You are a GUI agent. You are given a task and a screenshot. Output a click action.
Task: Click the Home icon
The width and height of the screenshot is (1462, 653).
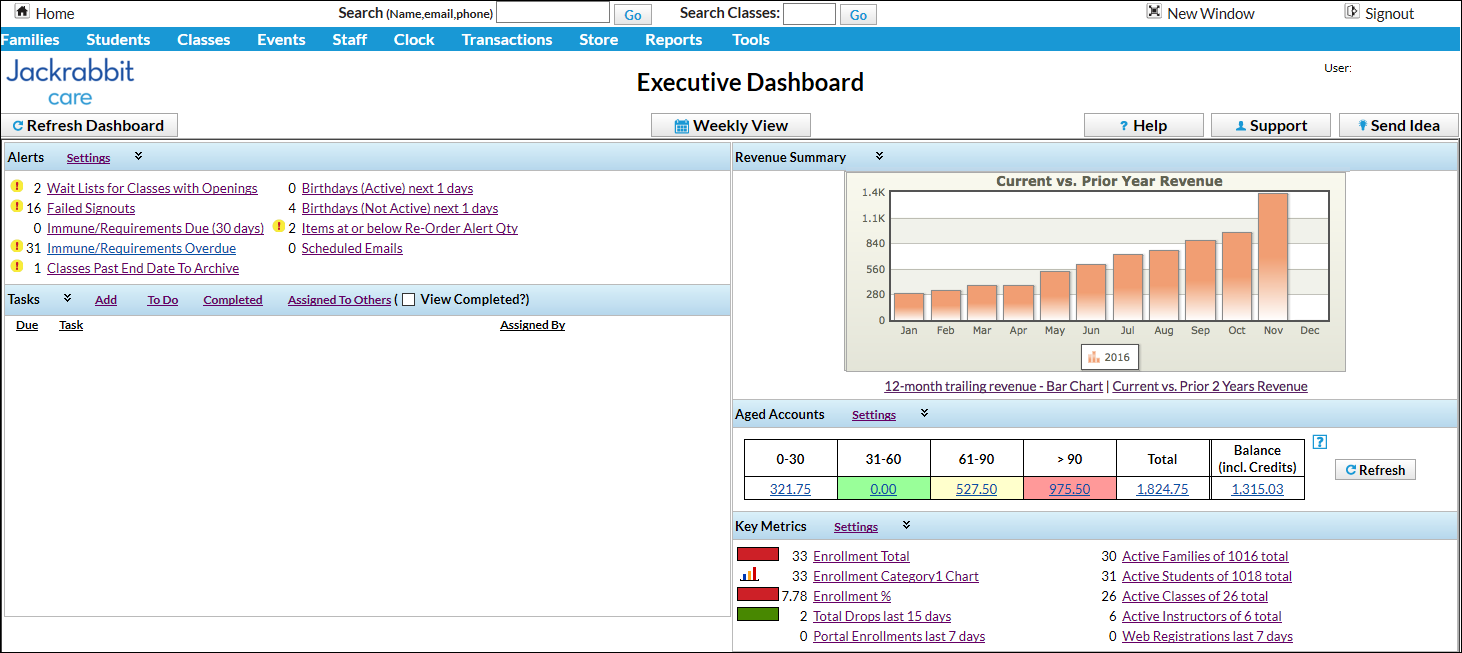click(22, 13)
